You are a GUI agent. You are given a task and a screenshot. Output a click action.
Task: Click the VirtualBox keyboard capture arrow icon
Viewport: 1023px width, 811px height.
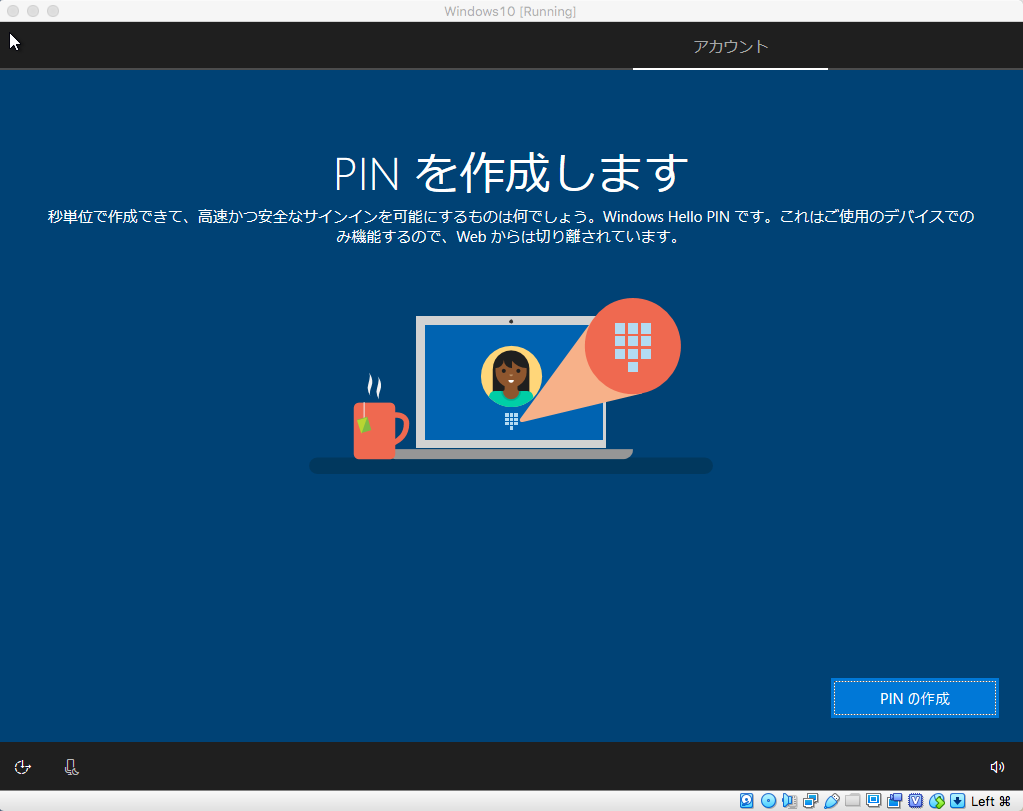point(958,801)
